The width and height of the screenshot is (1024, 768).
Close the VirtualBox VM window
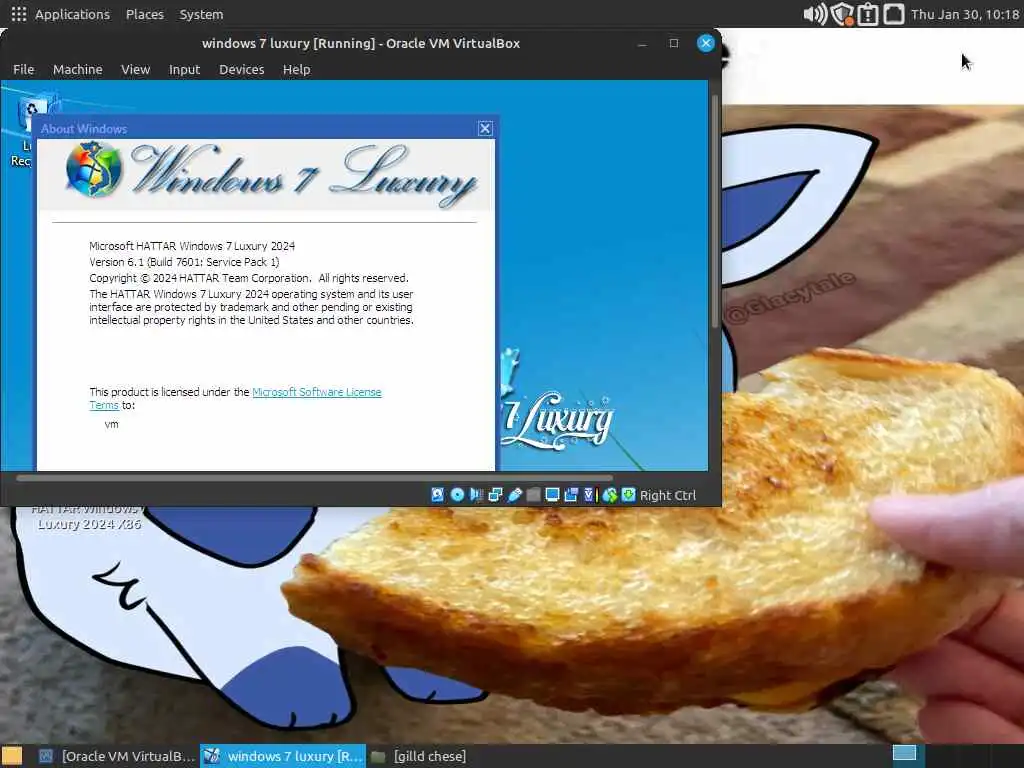(705, 44)
